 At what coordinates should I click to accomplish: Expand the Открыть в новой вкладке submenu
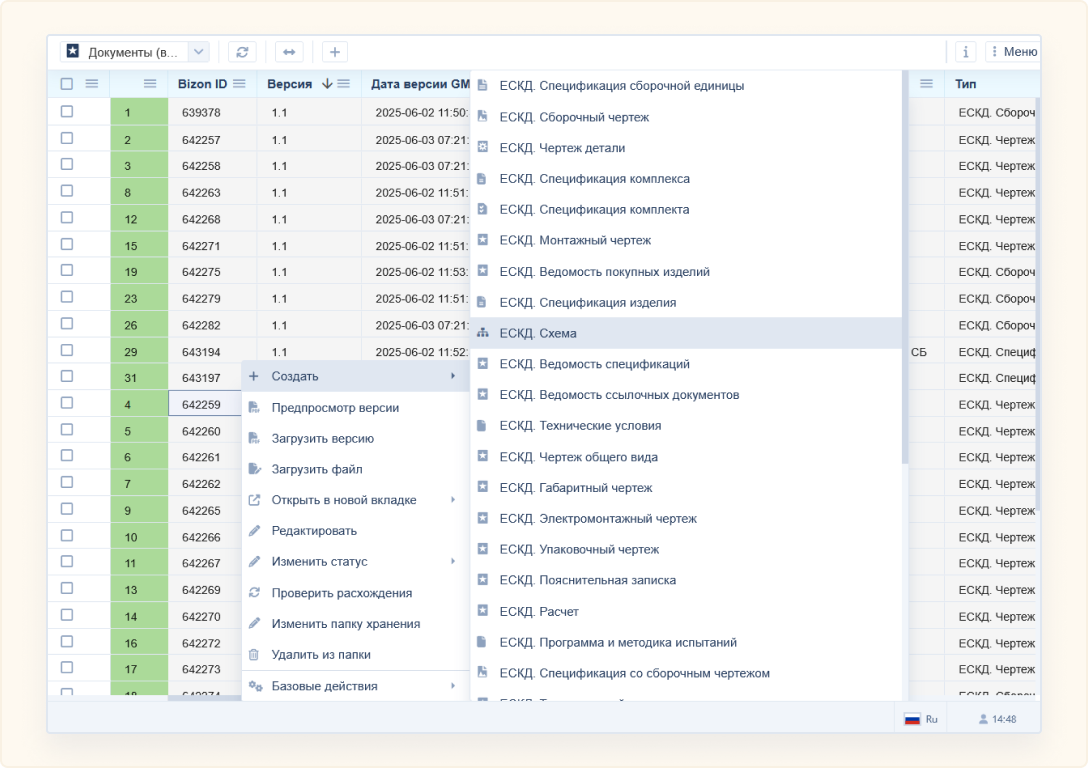(453, 500)
